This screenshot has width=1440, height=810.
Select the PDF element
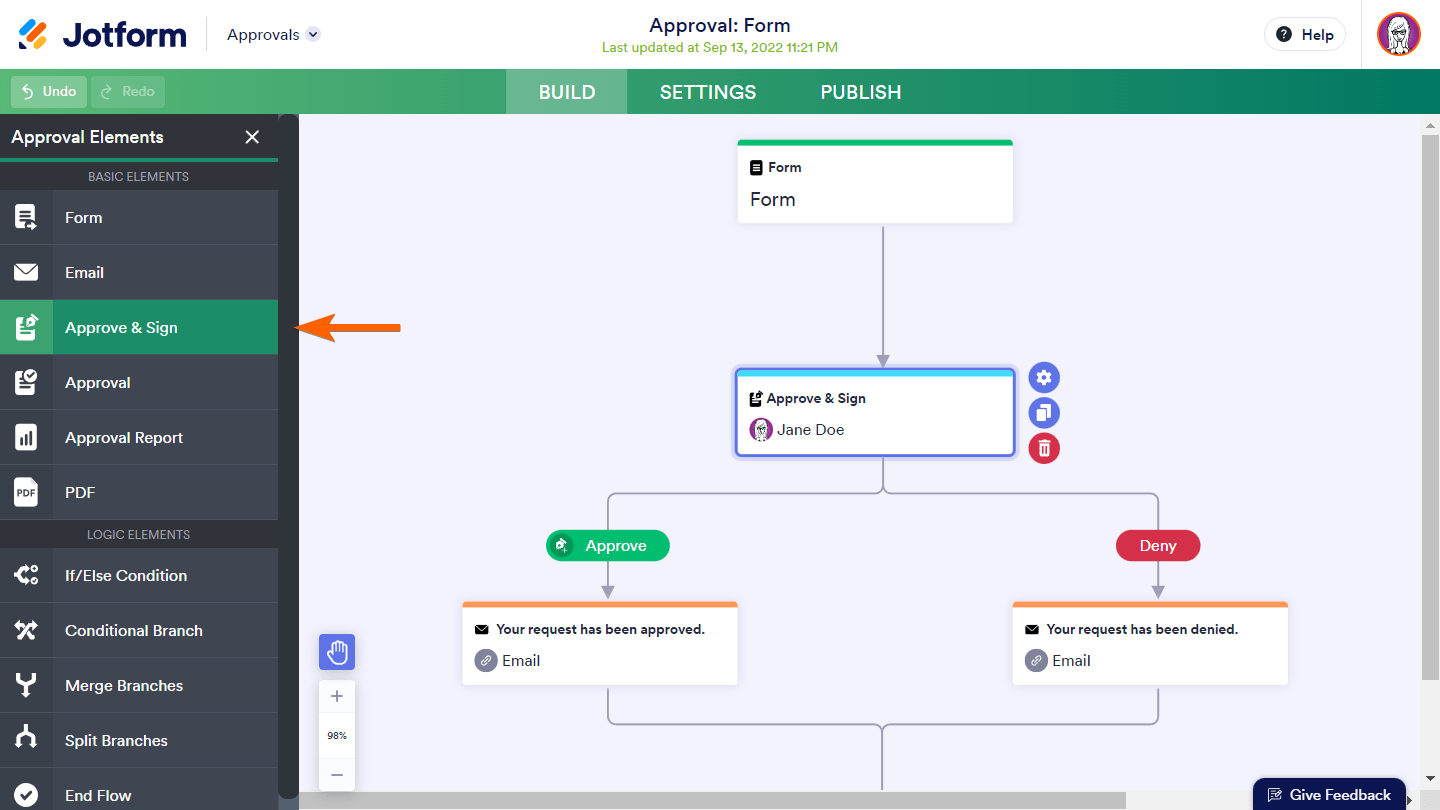coord(139,492)
